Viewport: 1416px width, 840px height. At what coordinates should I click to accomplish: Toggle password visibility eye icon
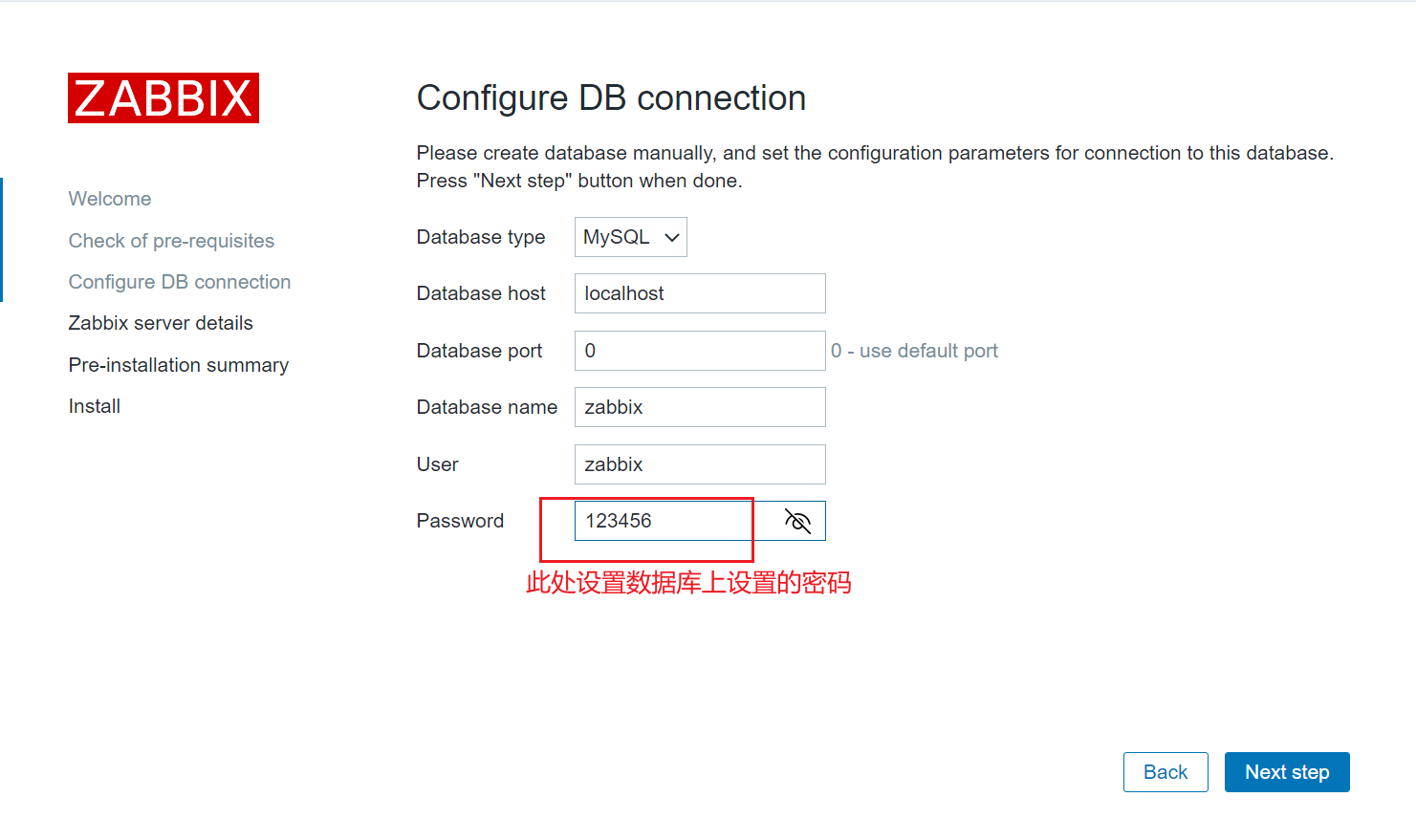point(797,521)
